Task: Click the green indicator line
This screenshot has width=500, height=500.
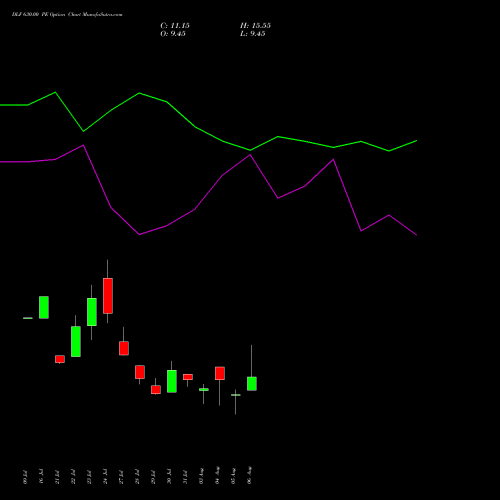Action: click(195, 127)
